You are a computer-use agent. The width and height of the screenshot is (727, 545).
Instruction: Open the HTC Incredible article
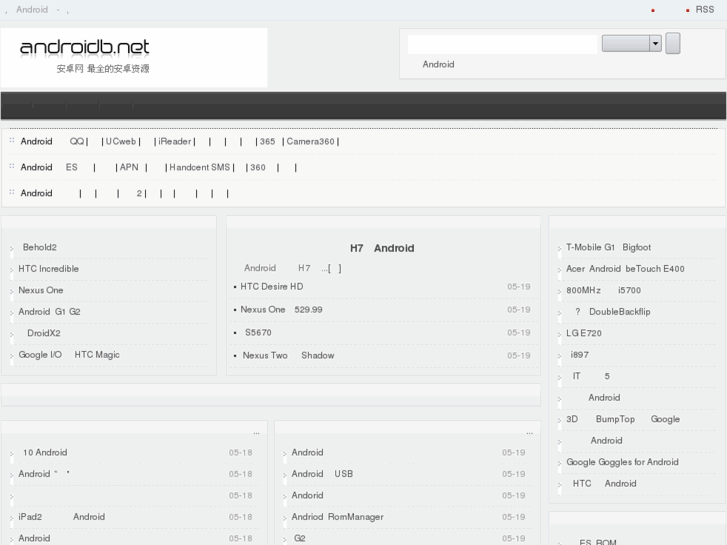(x=48, y=269)
